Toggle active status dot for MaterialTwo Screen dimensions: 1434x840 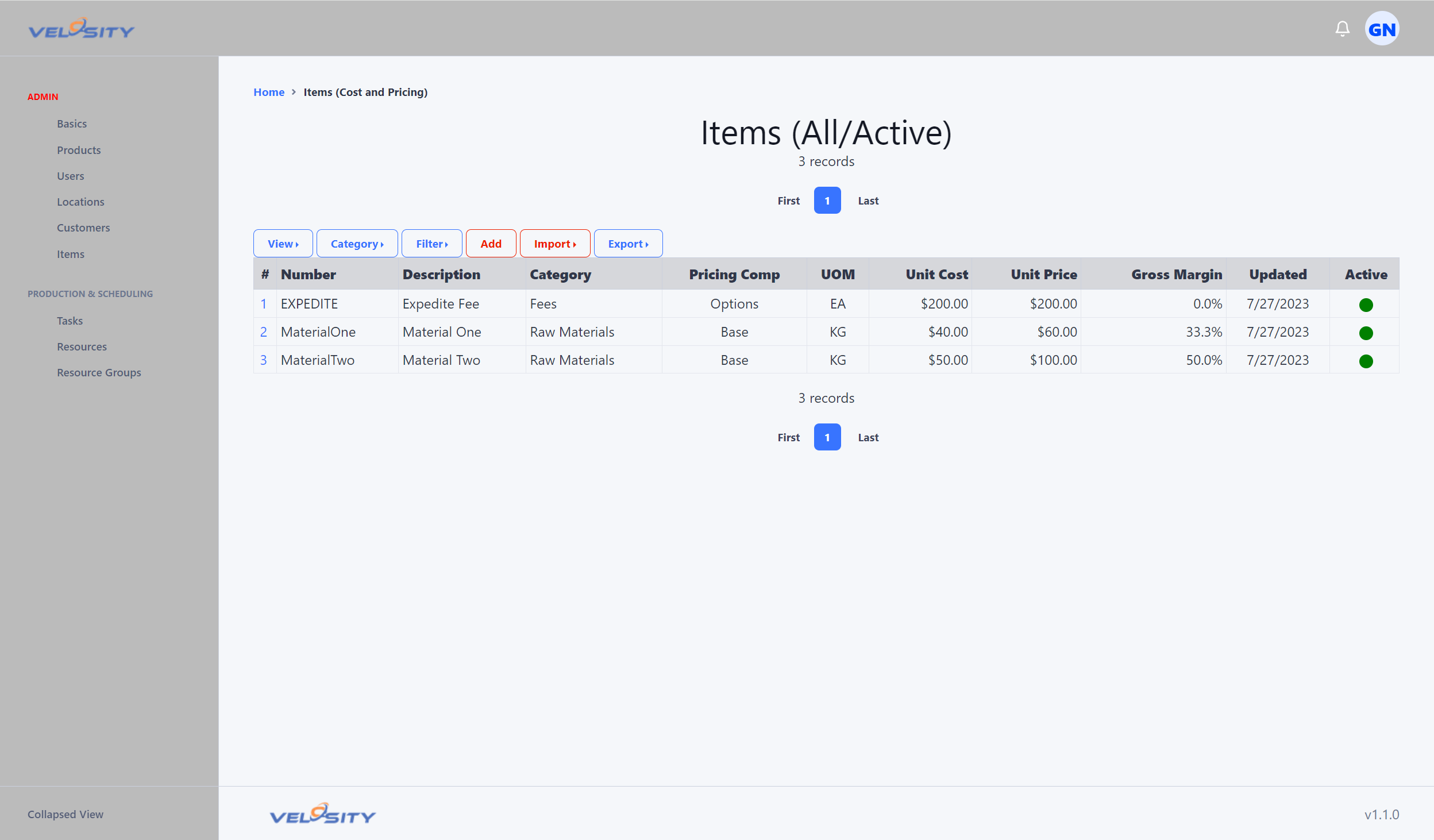click(1366, 361)
